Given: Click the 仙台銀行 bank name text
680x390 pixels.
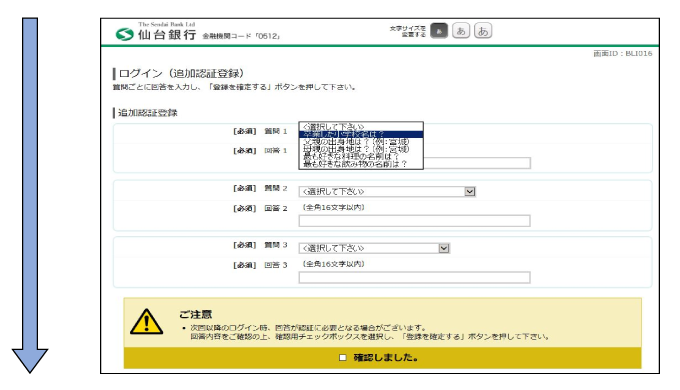Looking at the screenshot, I should pyautogui.click(x=167, y=35).
